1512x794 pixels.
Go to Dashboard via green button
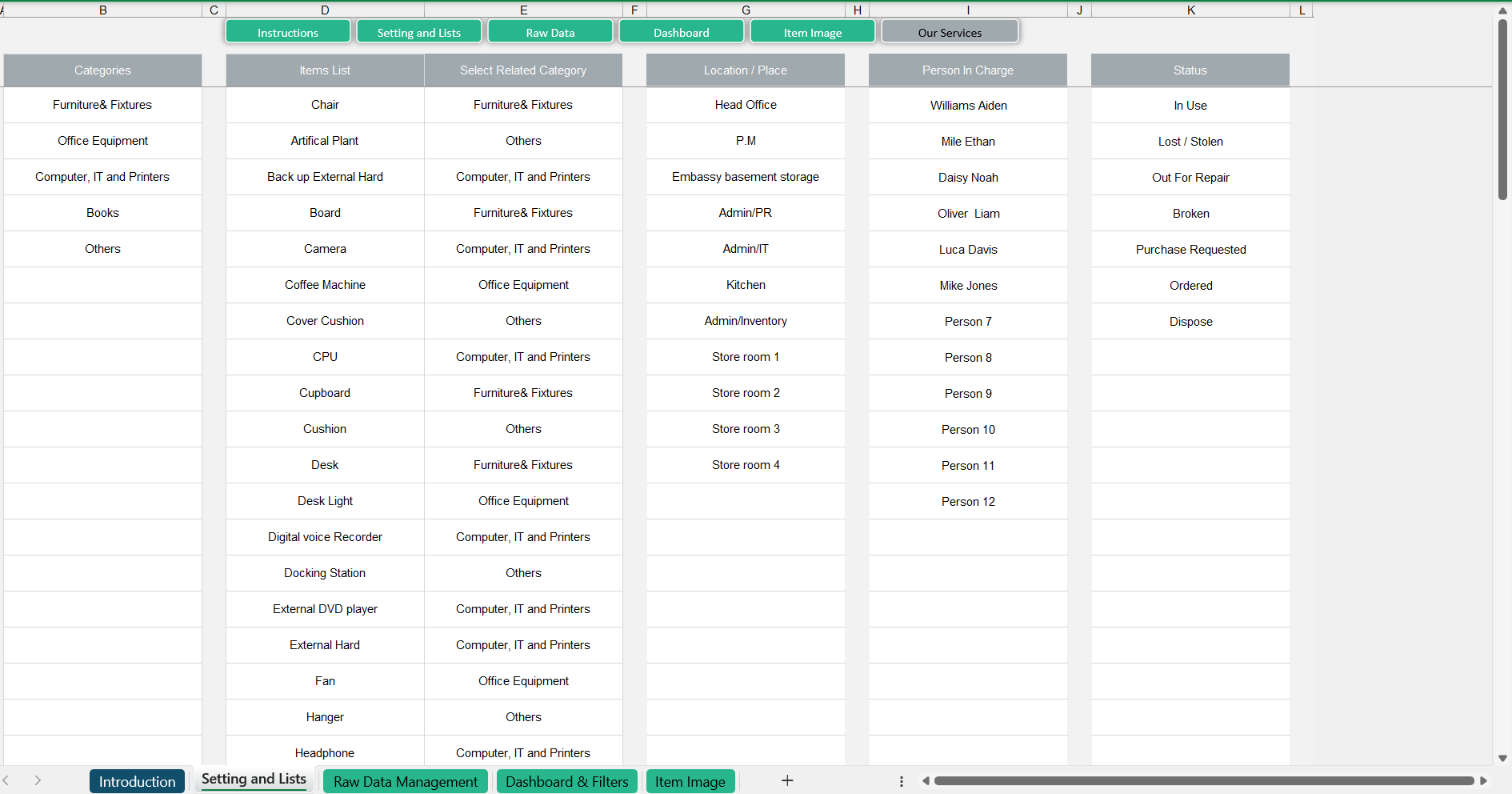point(681,32)
